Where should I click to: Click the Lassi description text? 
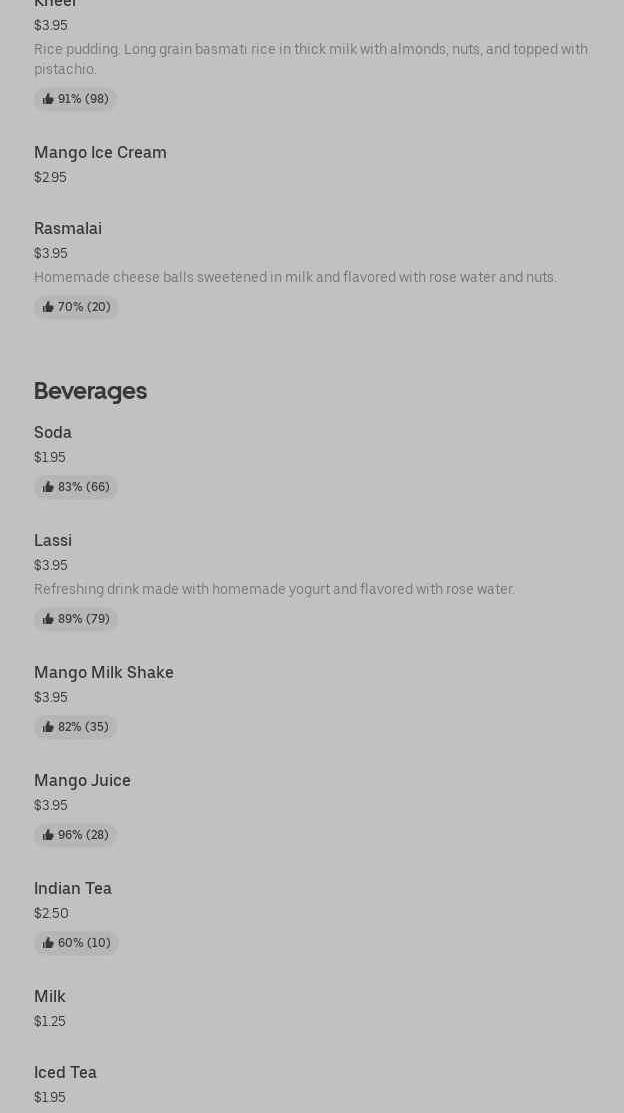274,589
